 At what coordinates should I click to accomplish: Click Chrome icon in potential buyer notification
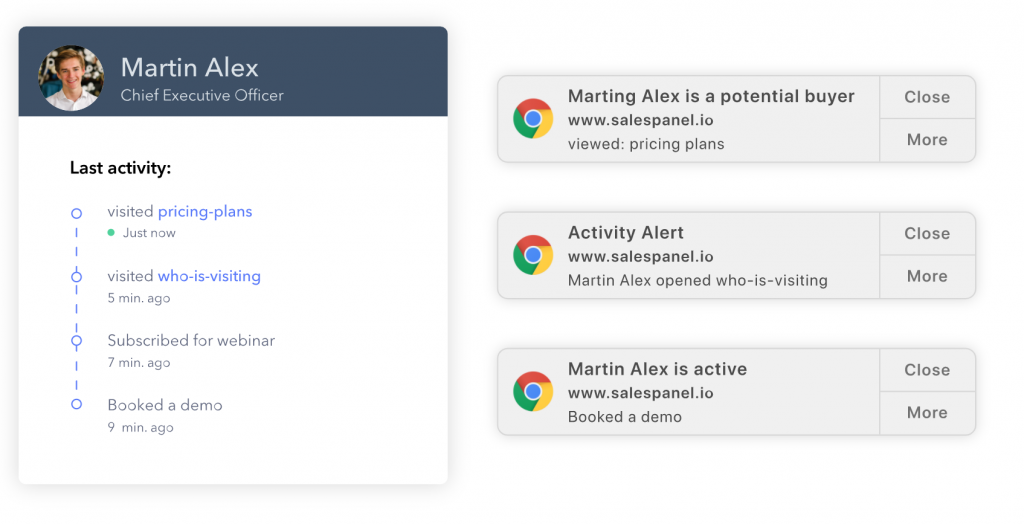[533, 119]
